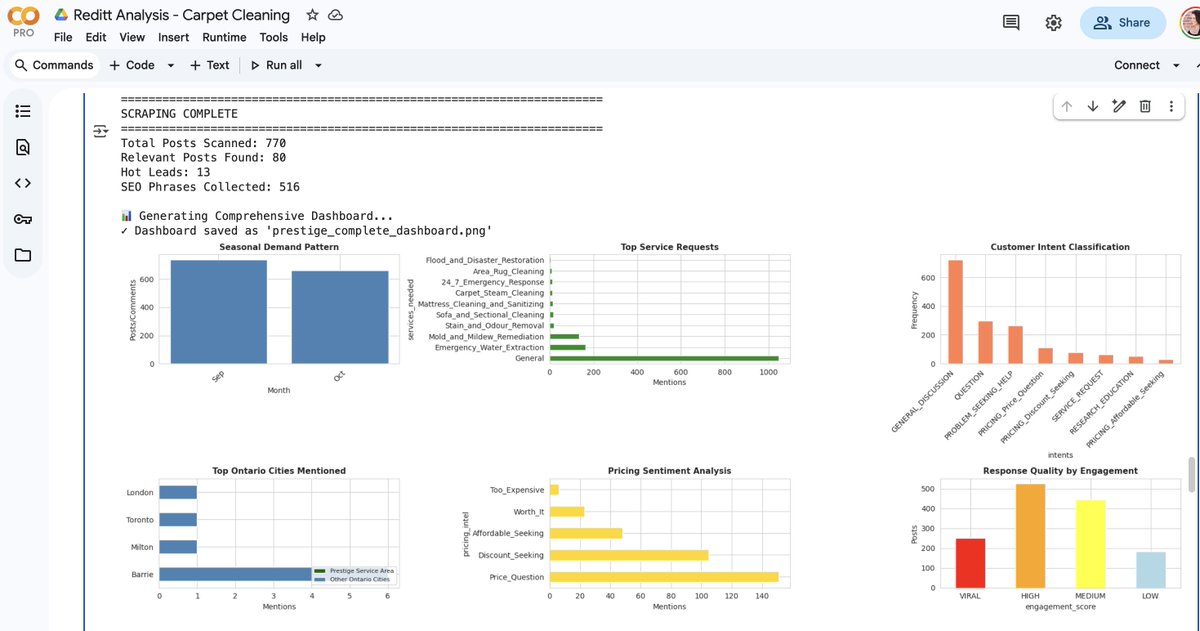Click 'SEO Phrases Collected: 516' text

pyautogui.click(x=210, y=187)
